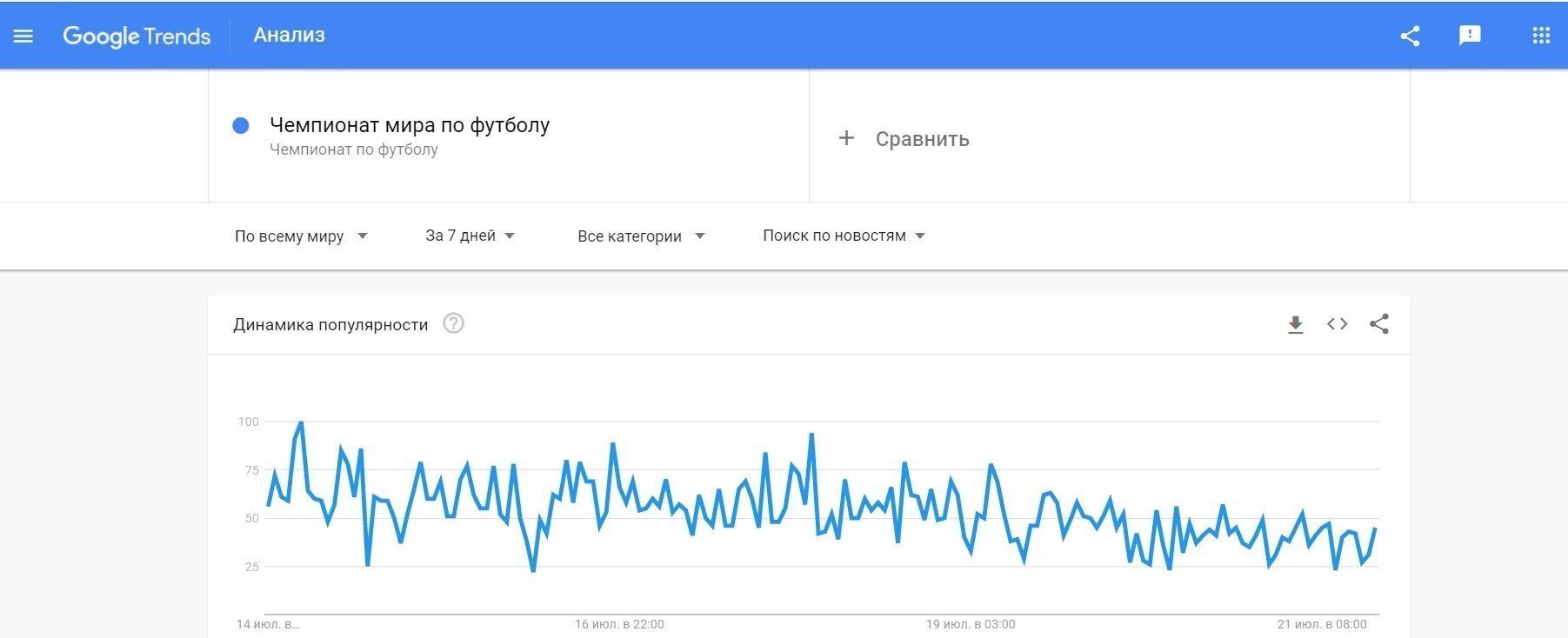Share the Динамика популярности chart

pos(1380,323)
